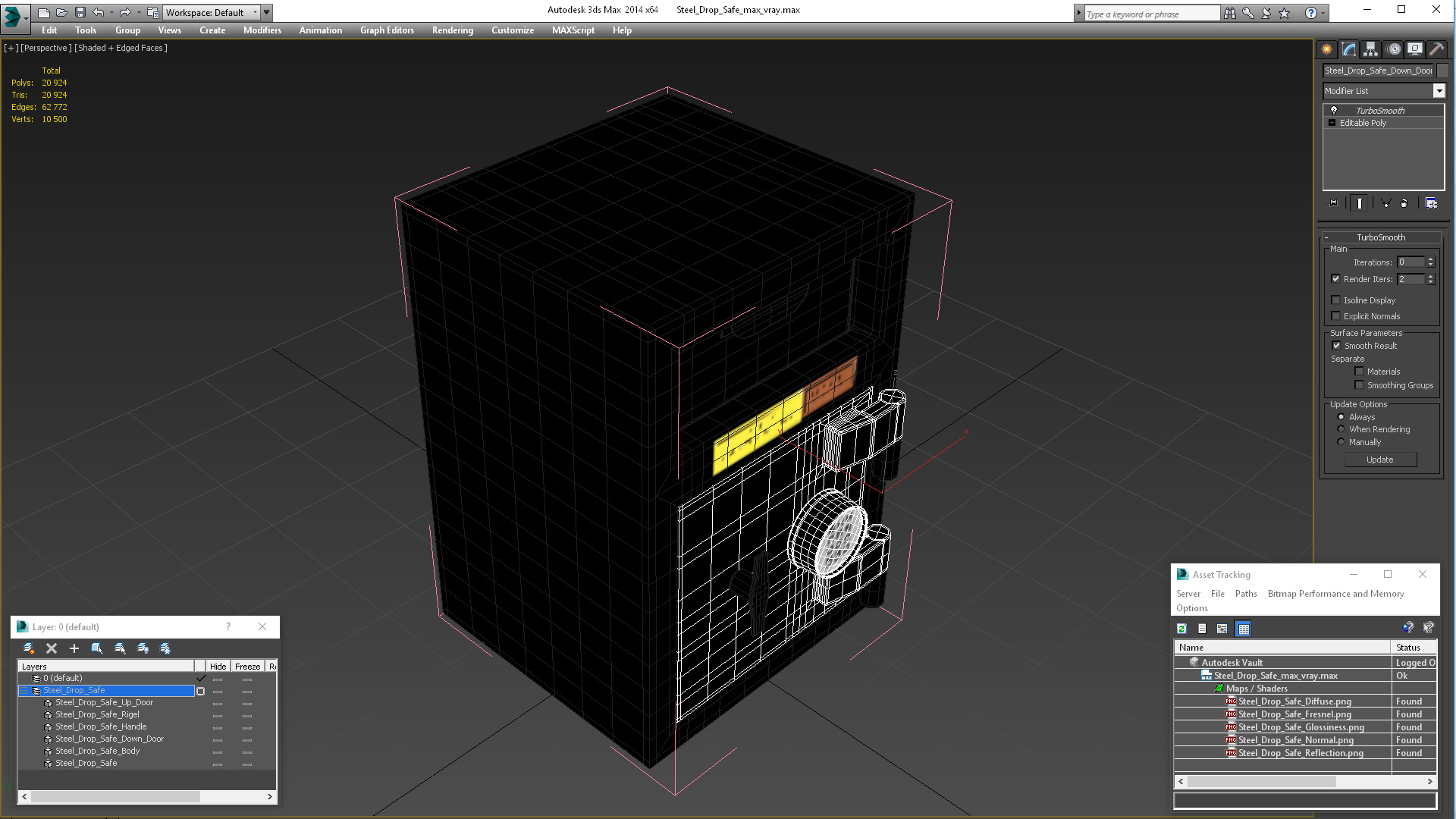Collapse the TurboSmooth rollout header
The width and height of the screenshot is (1456, 819).
click(1380, 237)
